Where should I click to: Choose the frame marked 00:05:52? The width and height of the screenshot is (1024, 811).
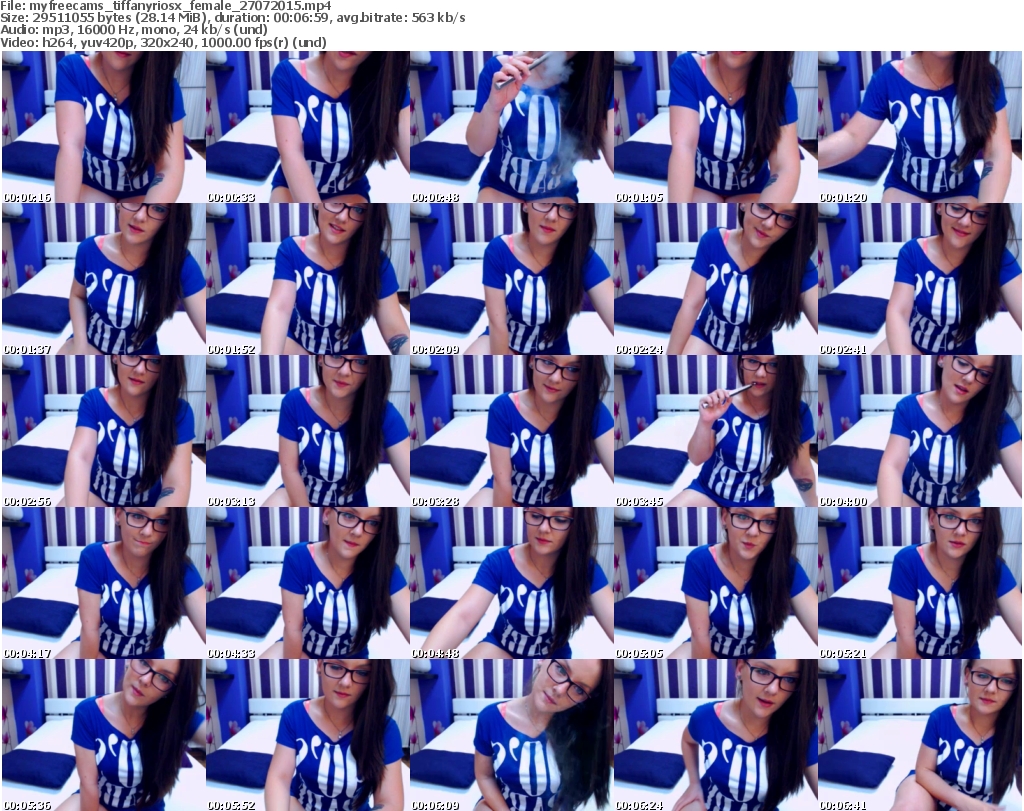[308, 735]
